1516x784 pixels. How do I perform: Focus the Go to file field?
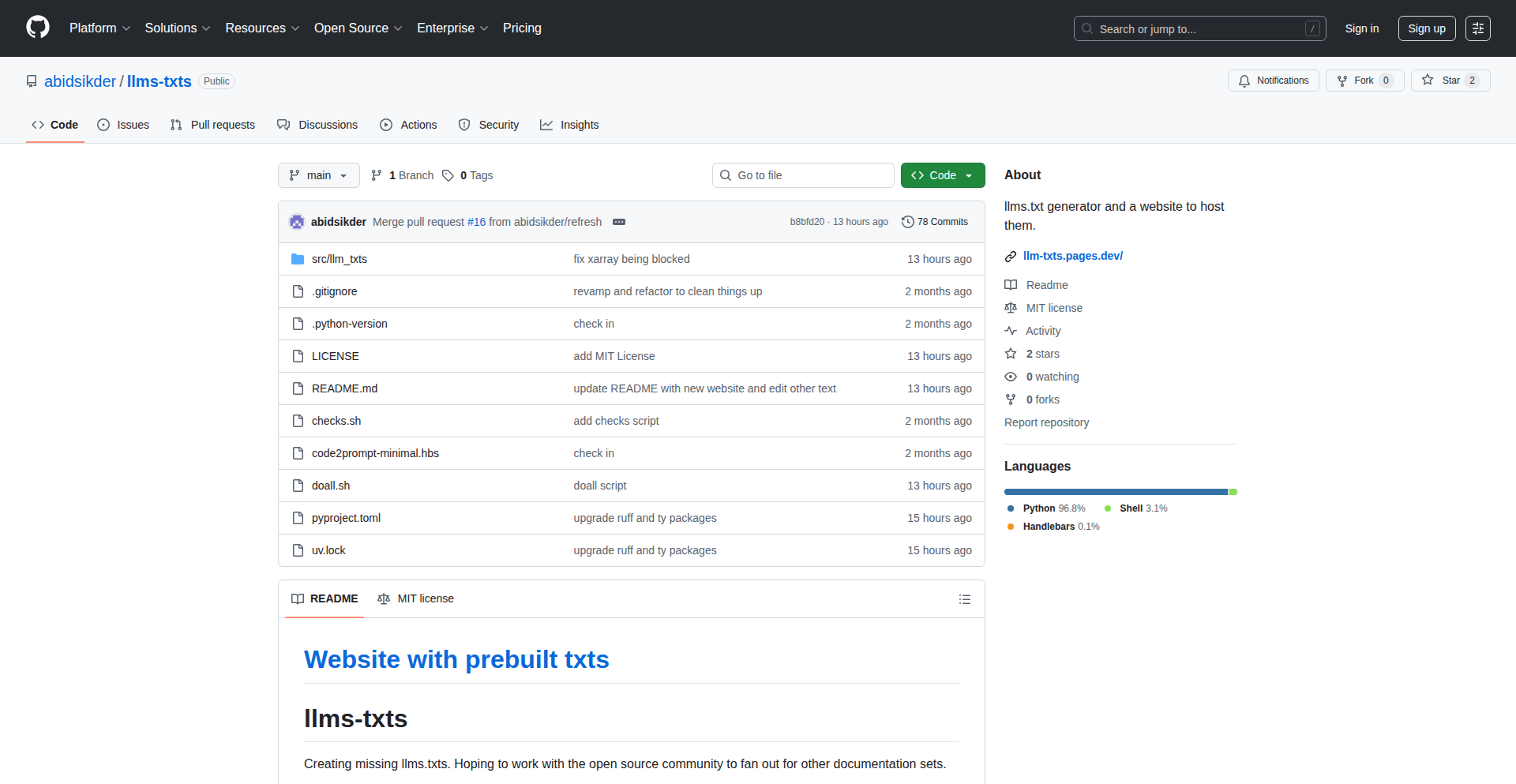coord(803,175)
